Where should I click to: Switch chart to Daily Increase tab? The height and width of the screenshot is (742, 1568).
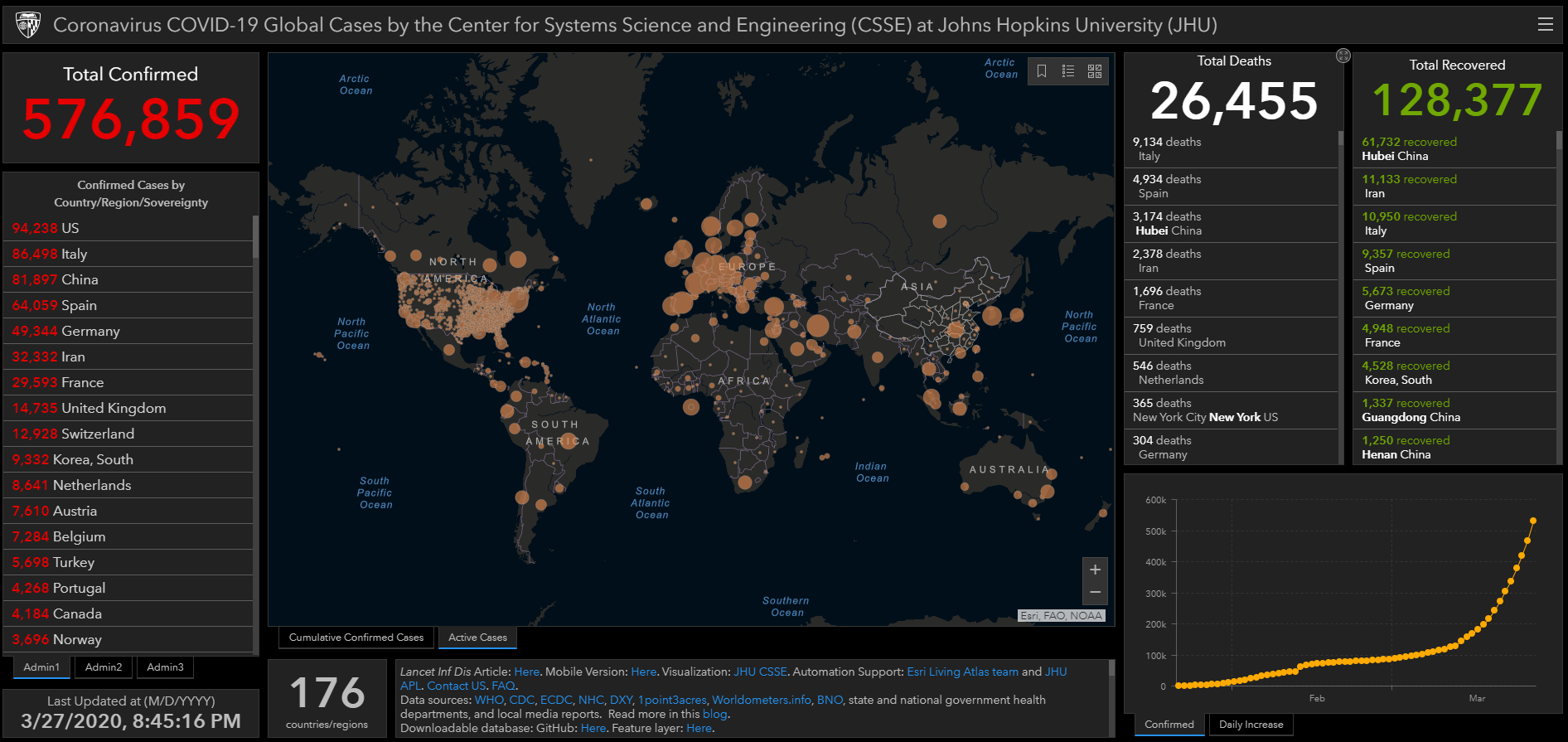pyautogui.click(x=1251, y=725)
